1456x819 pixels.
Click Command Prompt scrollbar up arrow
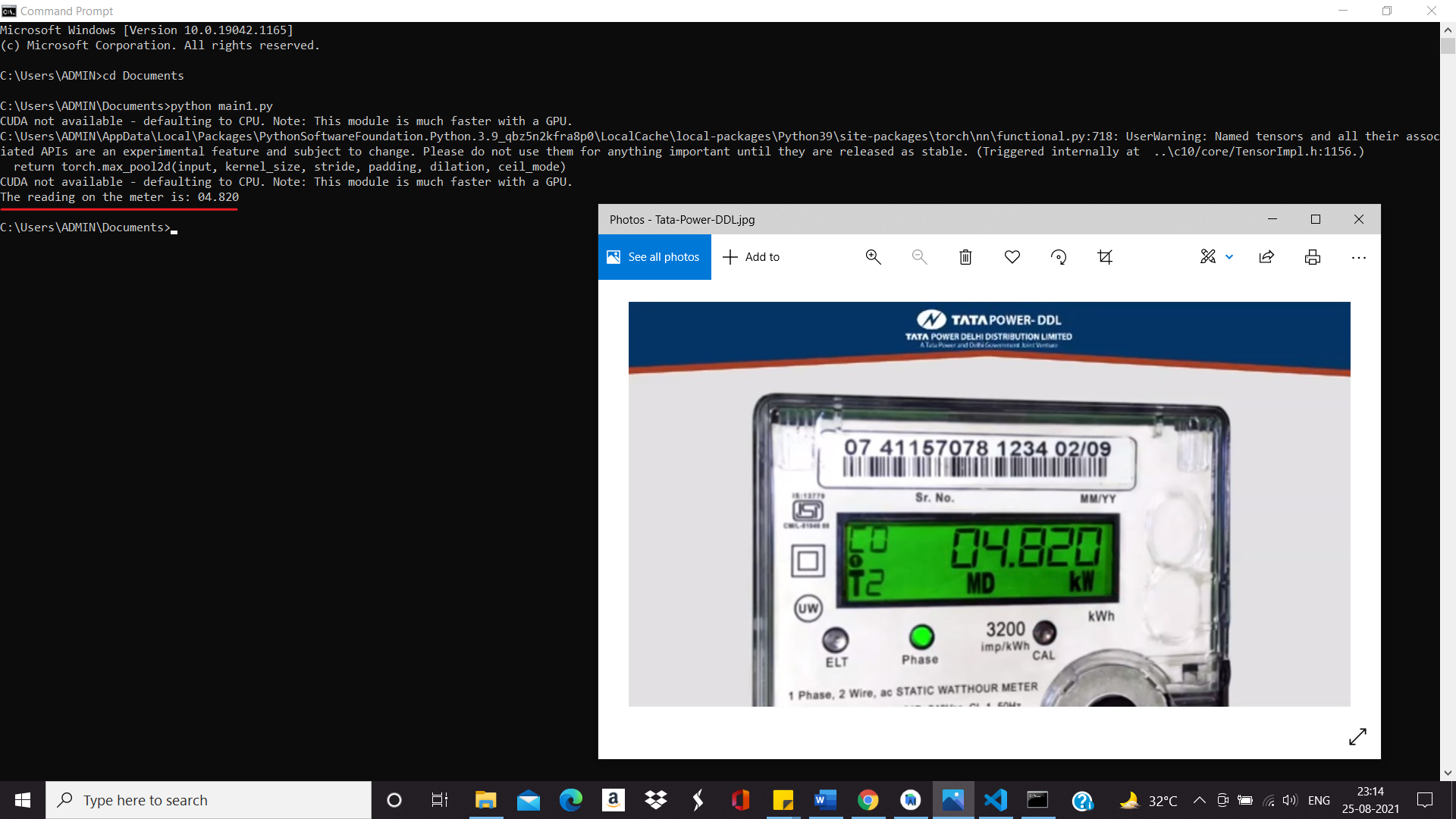tap(1448, 30)
